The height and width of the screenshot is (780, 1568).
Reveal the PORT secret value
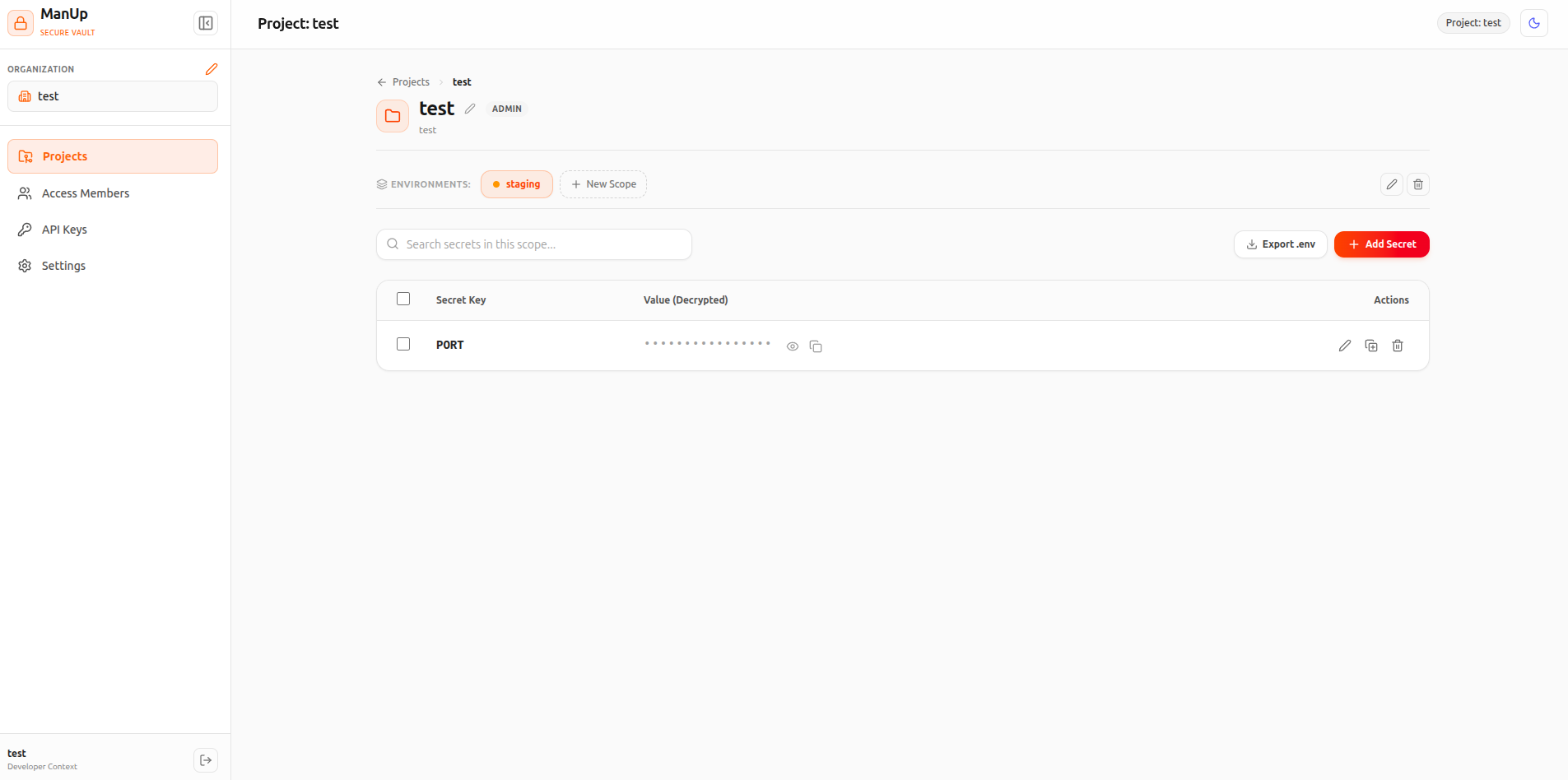click(x=793, y=346)
